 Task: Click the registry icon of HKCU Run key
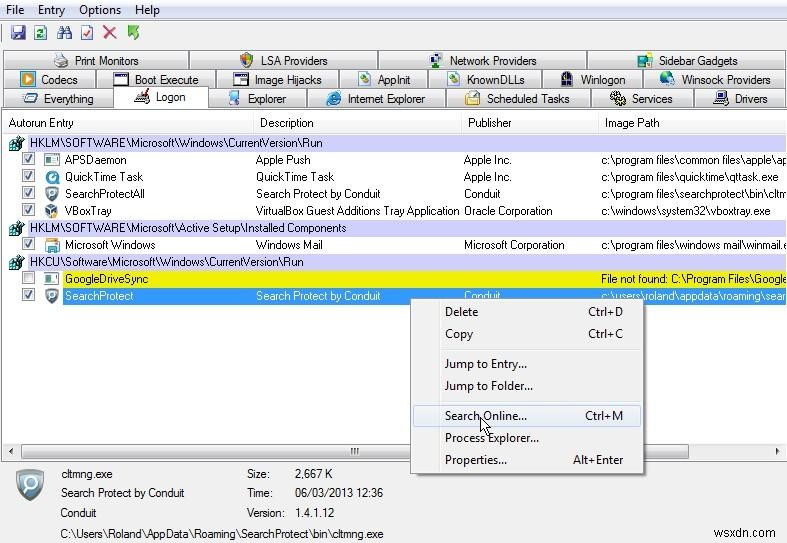click(x=16, y=262)
